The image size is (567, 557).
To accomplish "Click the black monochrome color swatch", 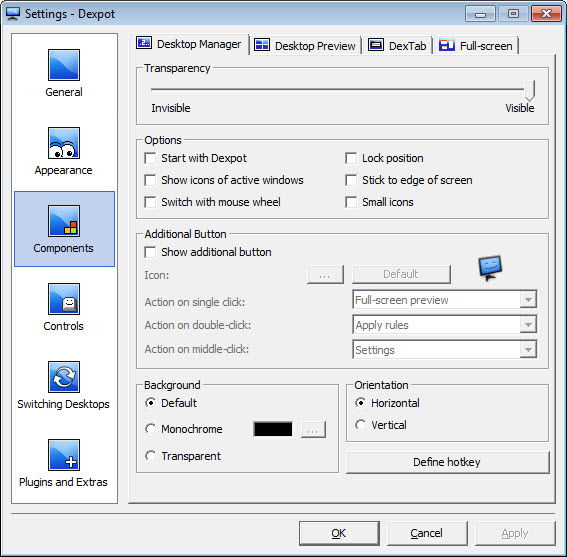I will (x=273, y=429).
